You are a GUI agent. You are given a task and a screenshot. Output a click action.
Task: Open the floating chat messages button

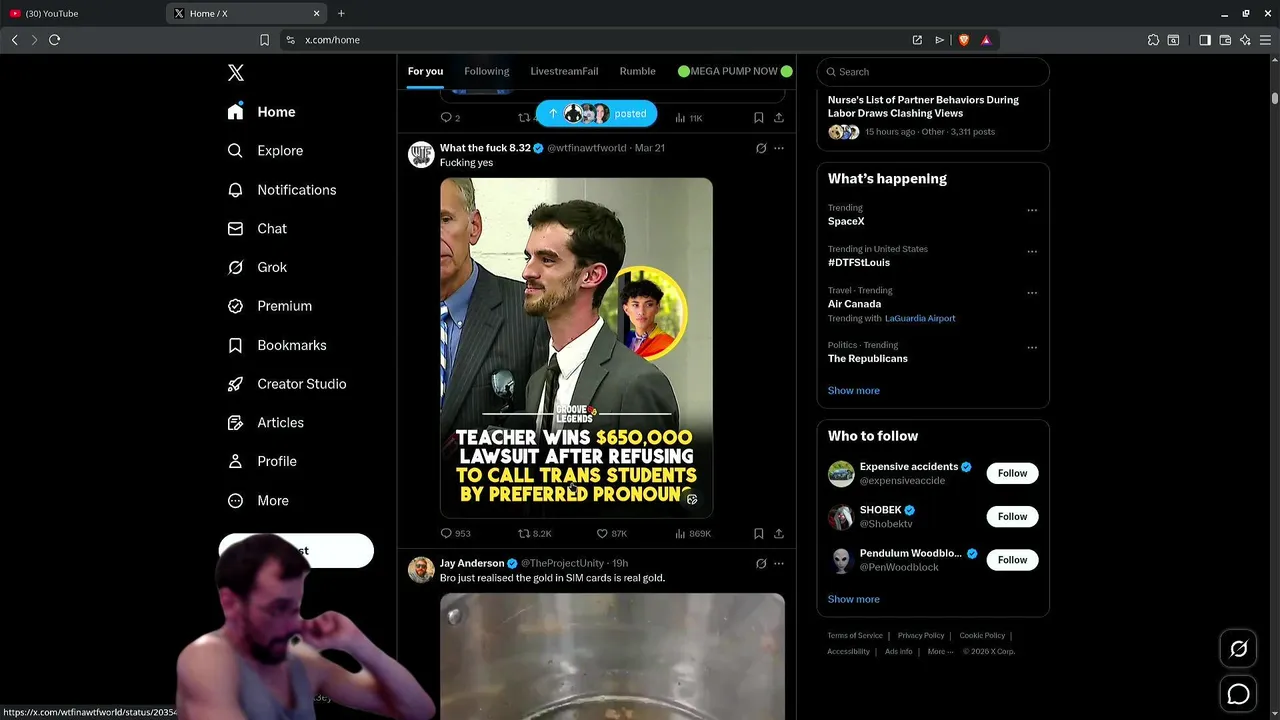click(1238, 693)
